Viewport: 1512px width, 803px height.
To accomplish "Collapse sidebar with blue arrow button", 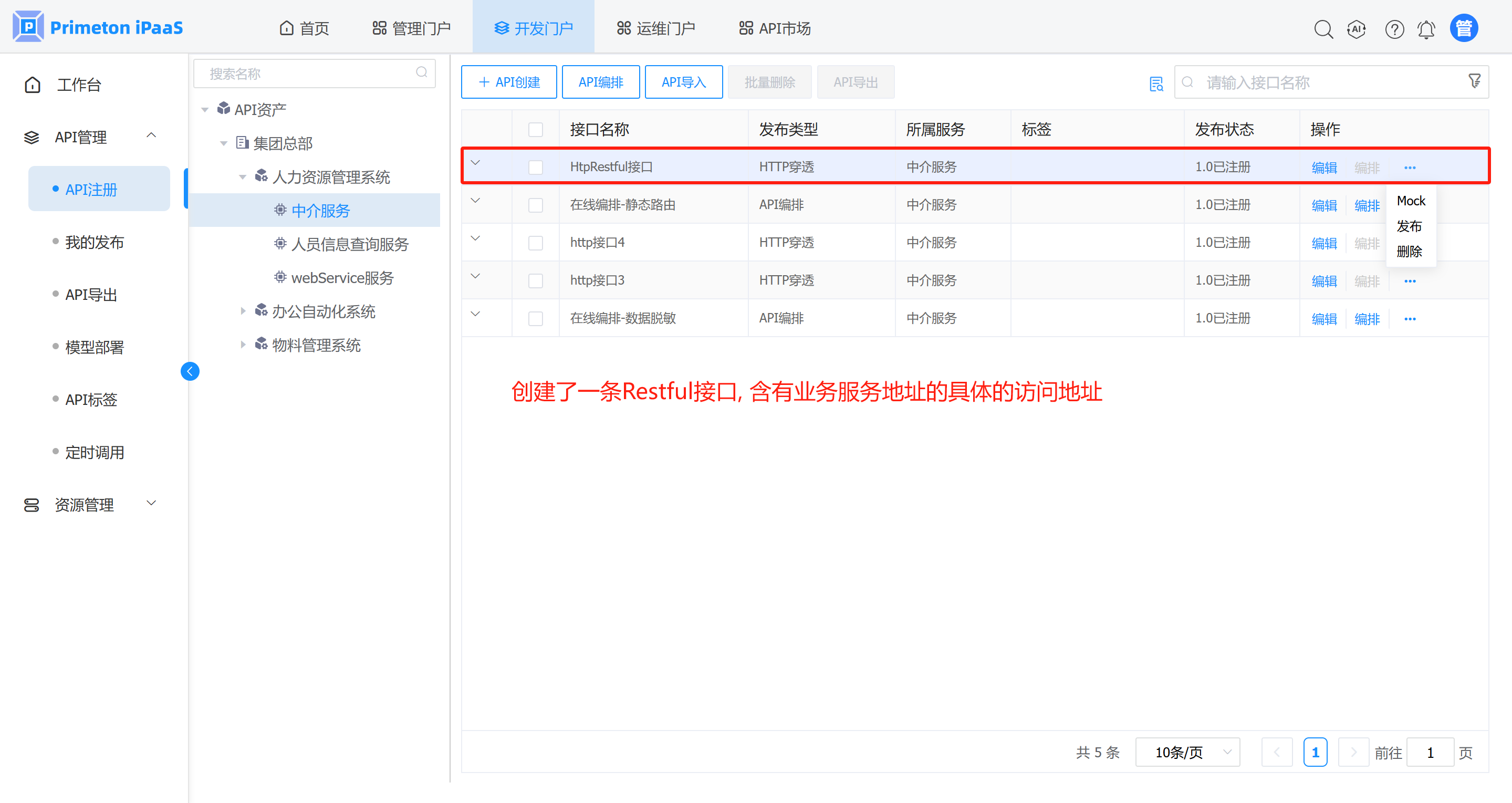I will (190, 371).
